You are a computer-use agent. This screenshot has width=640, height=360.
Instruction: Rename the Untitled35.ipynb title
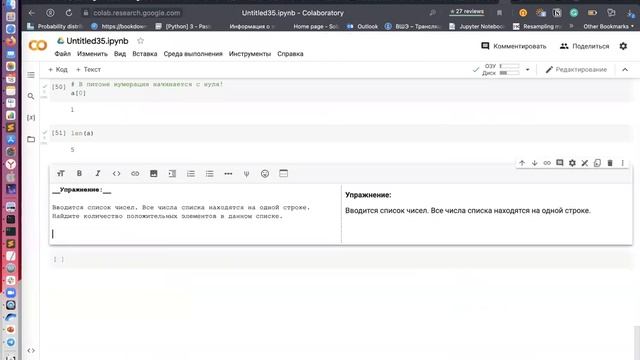pos(97,41)
